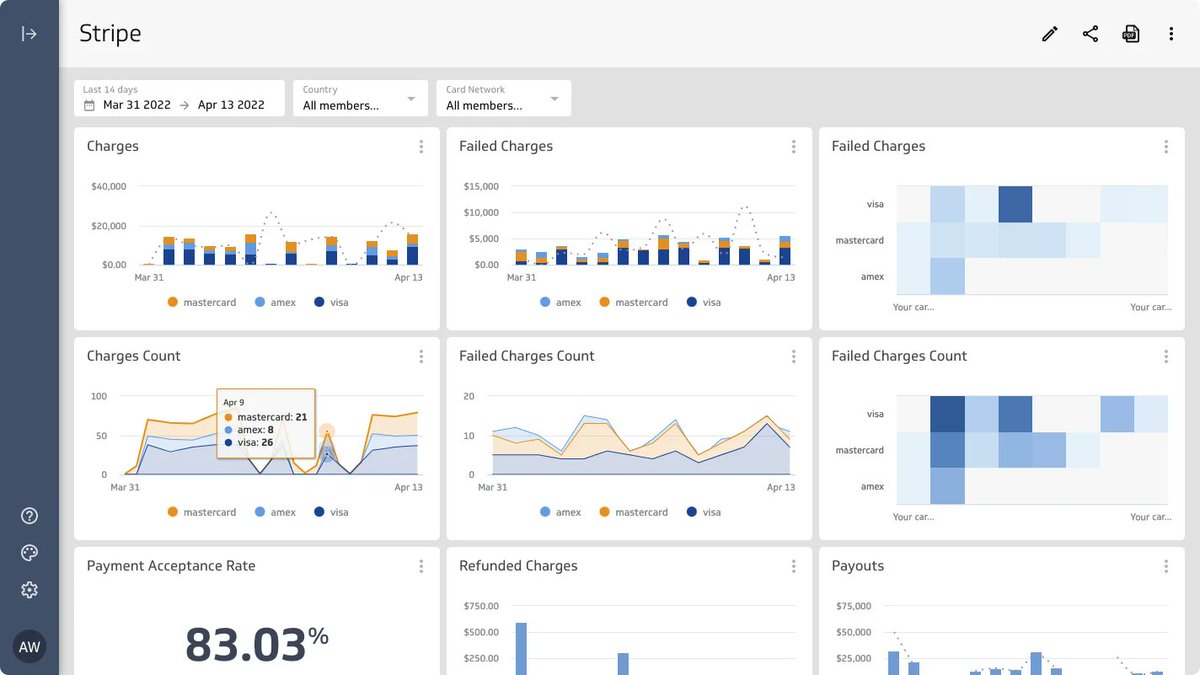The height and width of the screenshot is (675, 1200).
Task: Open the AW user avatar
Action: pyautogui.click(x=29, y=647)
